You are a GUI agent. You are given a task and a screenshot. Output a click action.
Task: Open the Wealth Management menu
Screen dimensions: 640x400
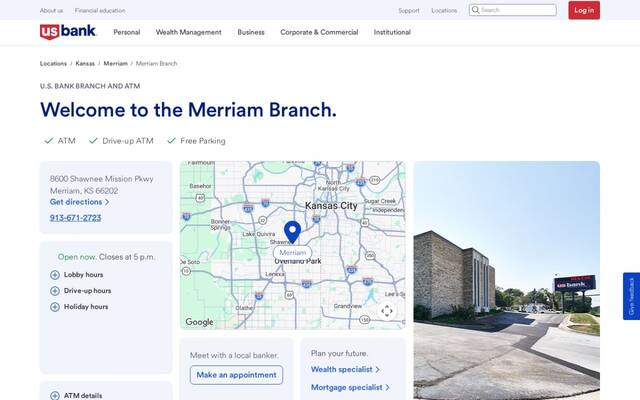point(189,32)
